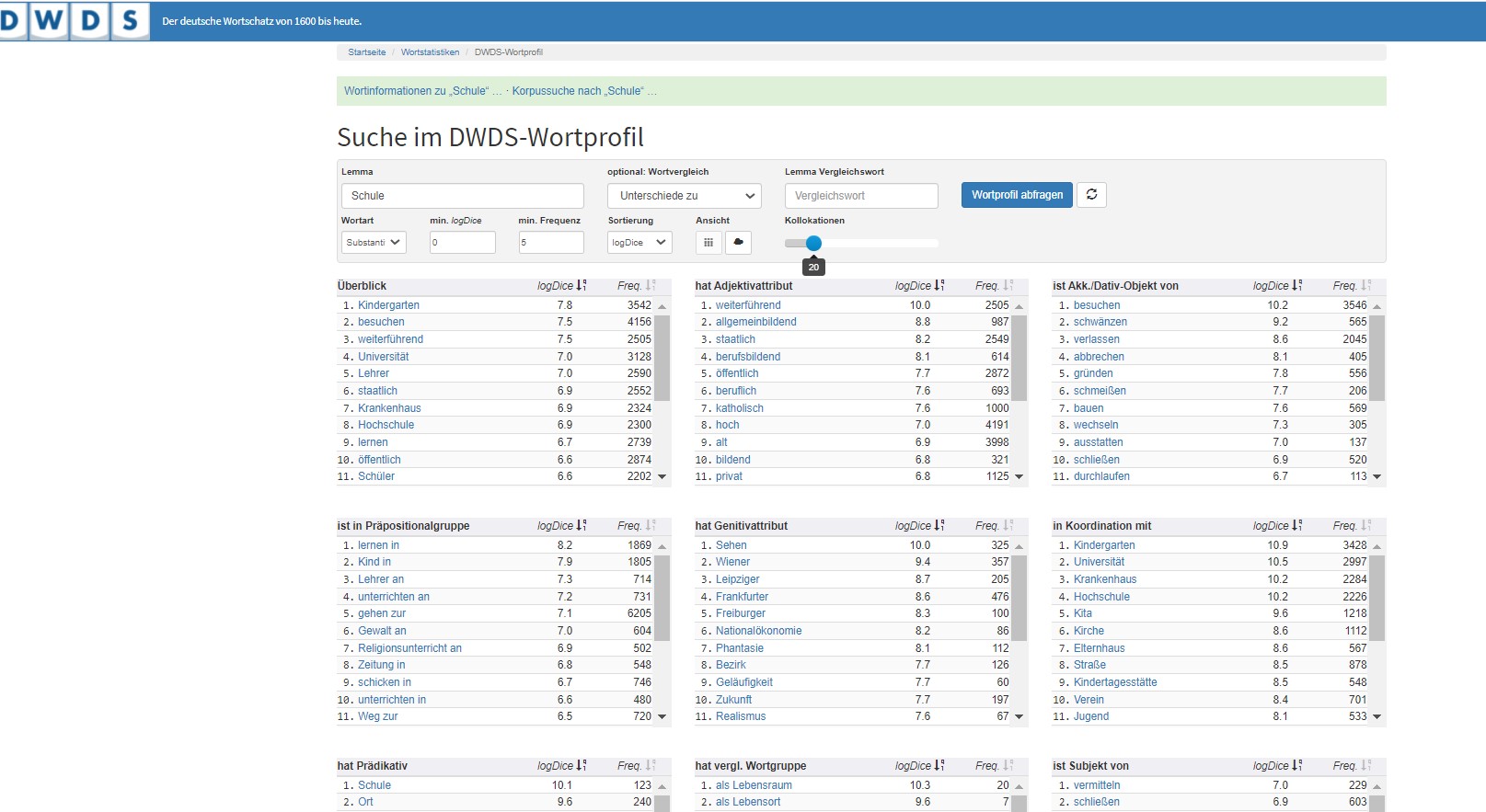Open Ort link in hat Prädikativ
This screenshot has width=1486, height=812.
[x=365, y=802]
